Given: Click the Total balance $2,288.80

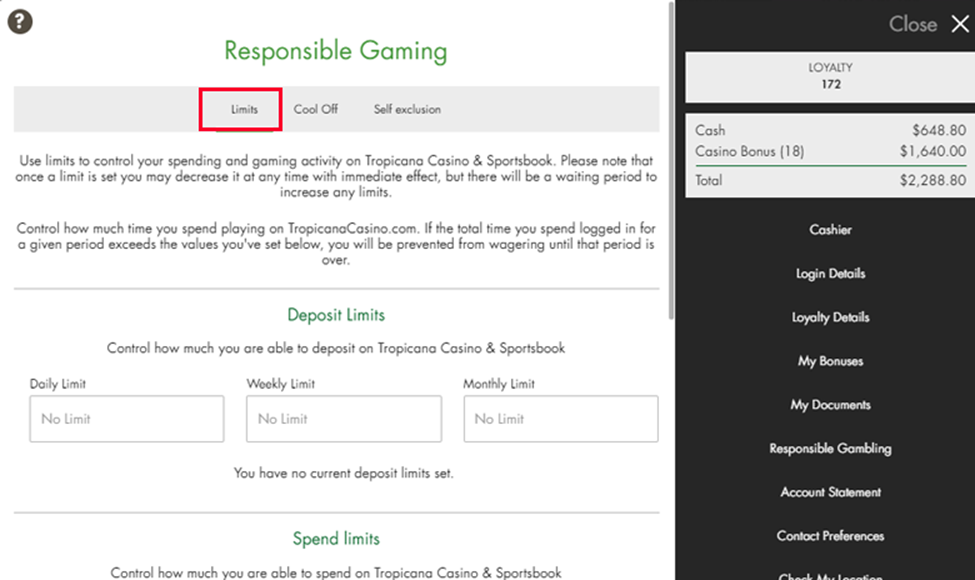Looking at the screenshot, I should [933, 181].
